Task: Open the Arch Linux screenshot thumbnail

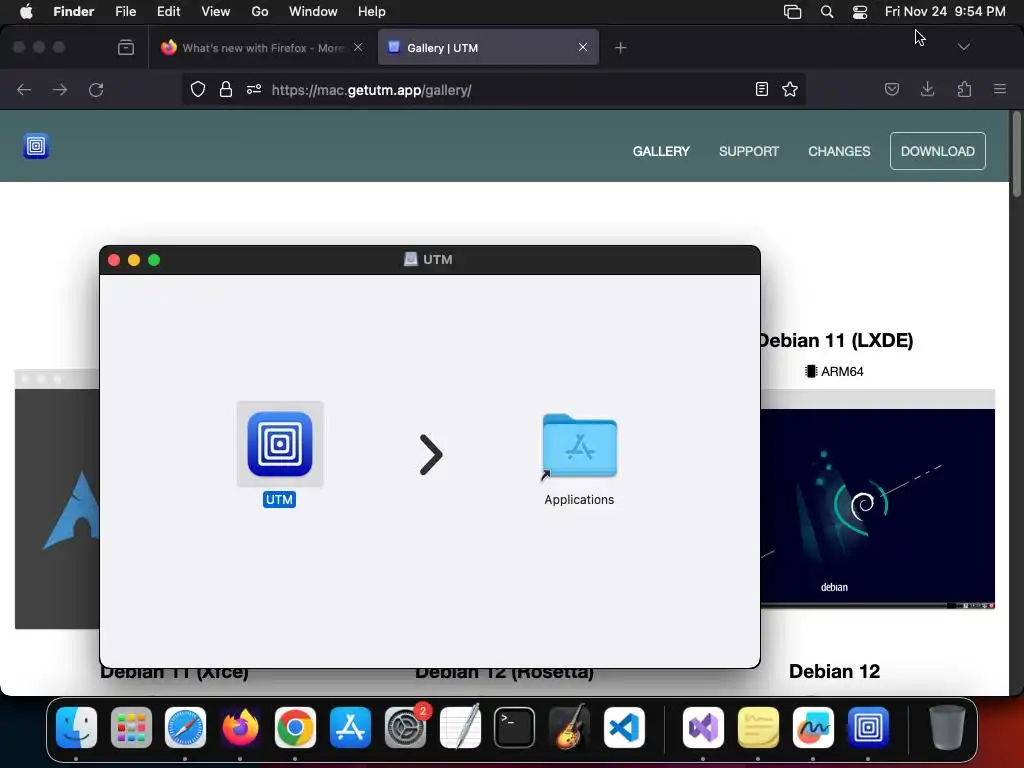Action: pos(57,499)
